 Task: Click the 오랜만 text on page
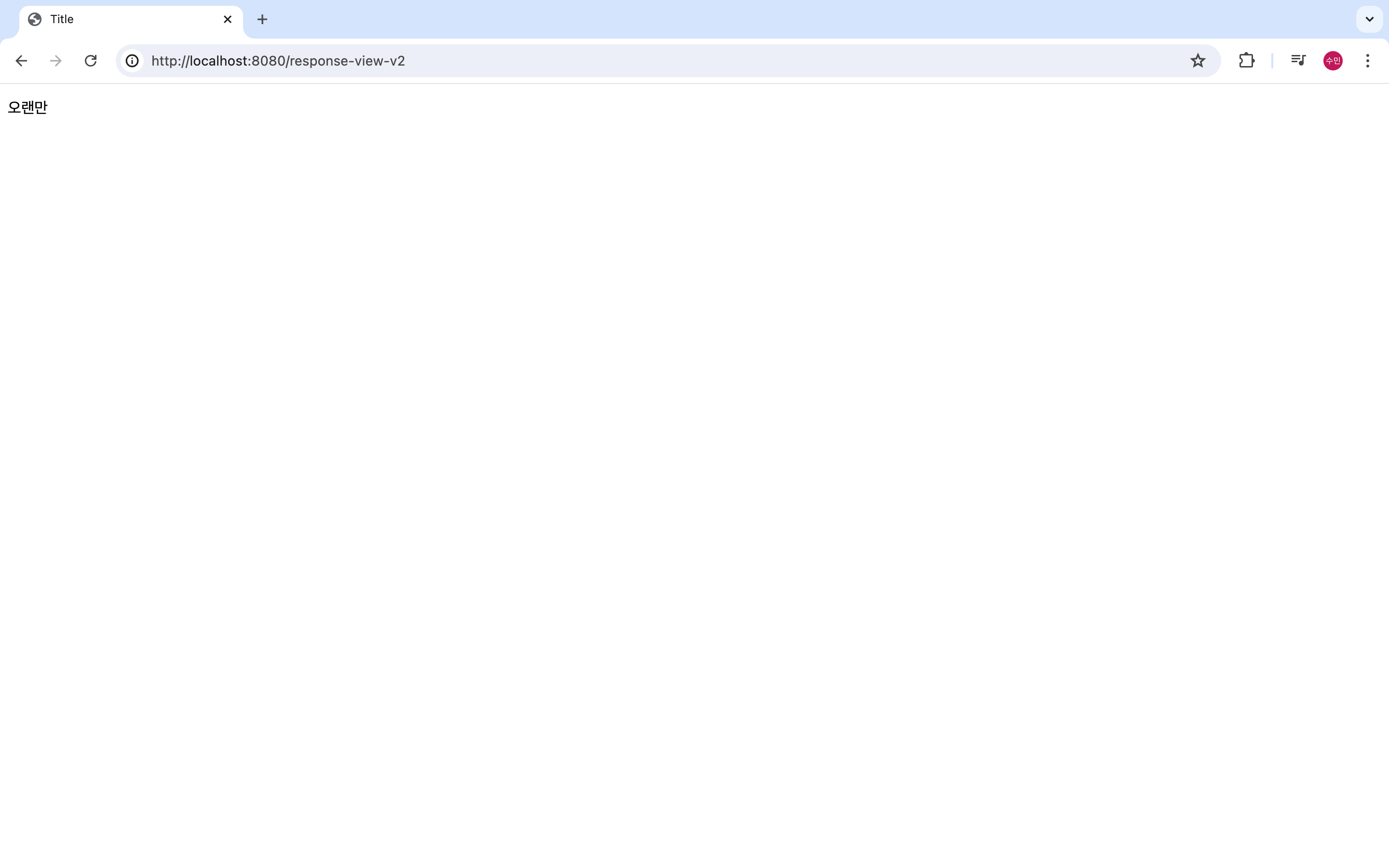(x=27, y=108)
